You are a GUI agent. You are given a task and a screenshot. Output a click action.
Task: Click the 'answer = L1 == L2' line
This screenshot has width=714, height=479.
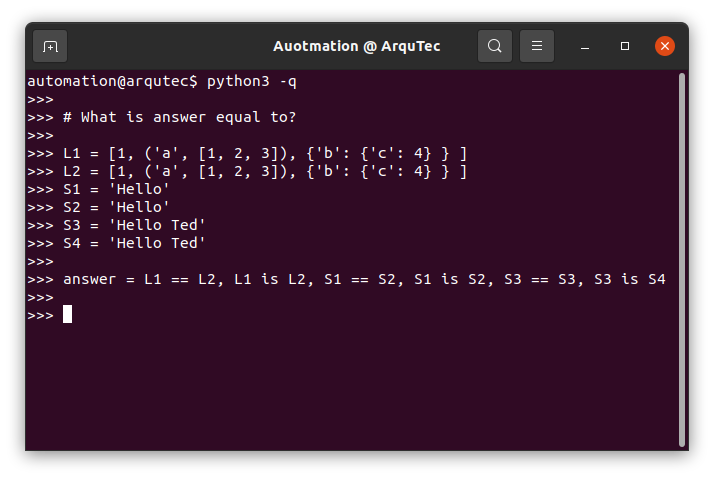click(x=364, y=280)
